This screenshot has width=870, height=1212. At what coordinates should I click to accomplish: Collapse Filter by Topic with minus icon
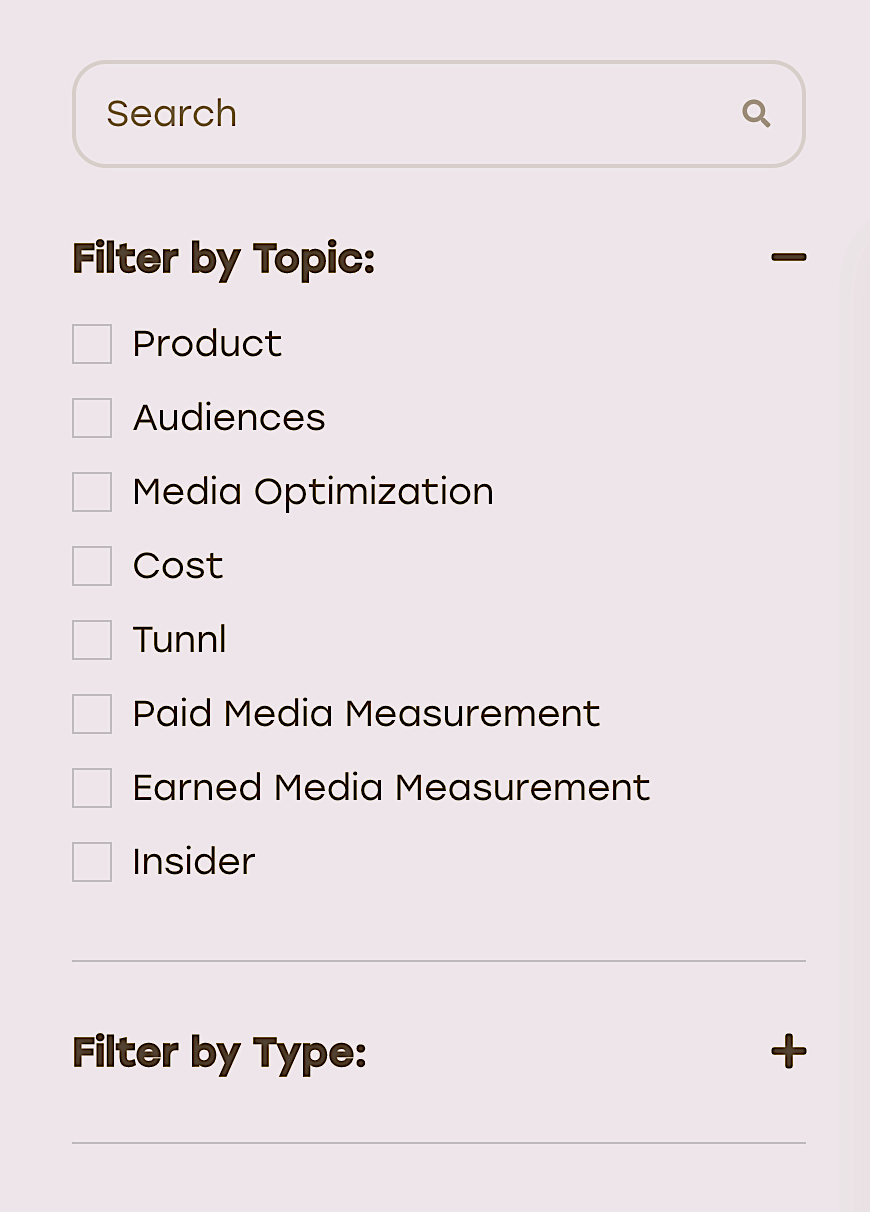tap(788, 258)
